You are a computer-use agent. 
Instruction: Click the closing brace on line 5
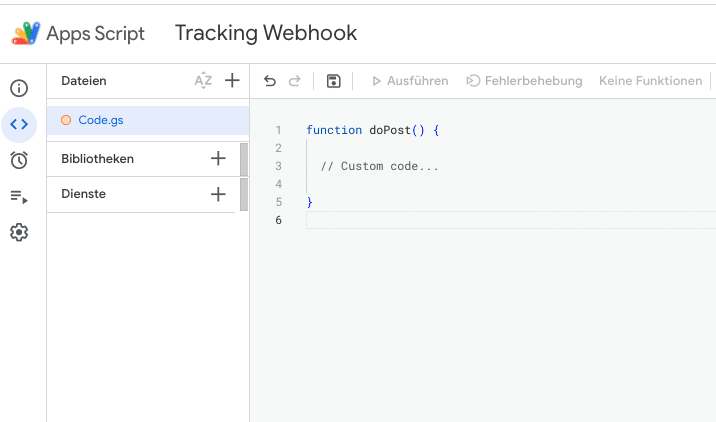(x=309, y=202)
